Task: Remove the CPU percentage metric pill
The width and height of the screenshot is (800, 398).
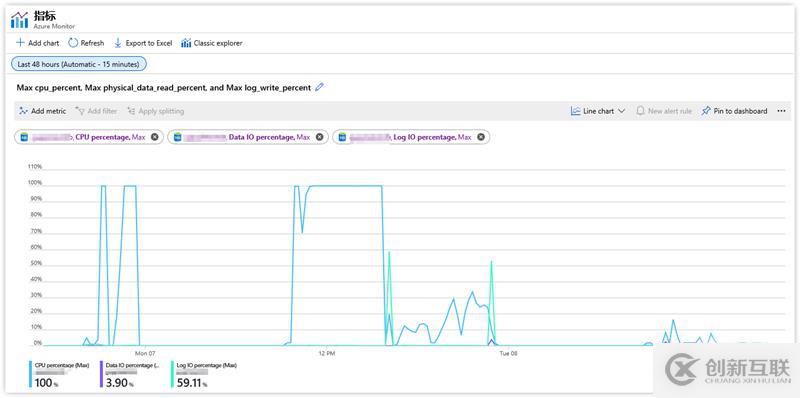Action: [155, 137]
